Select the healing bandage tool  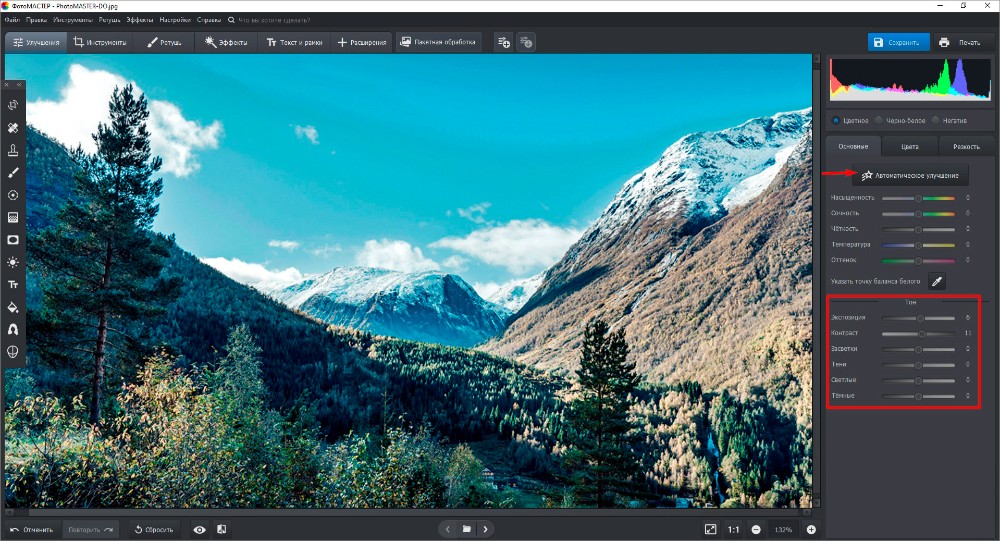click(x=13, y=128)
